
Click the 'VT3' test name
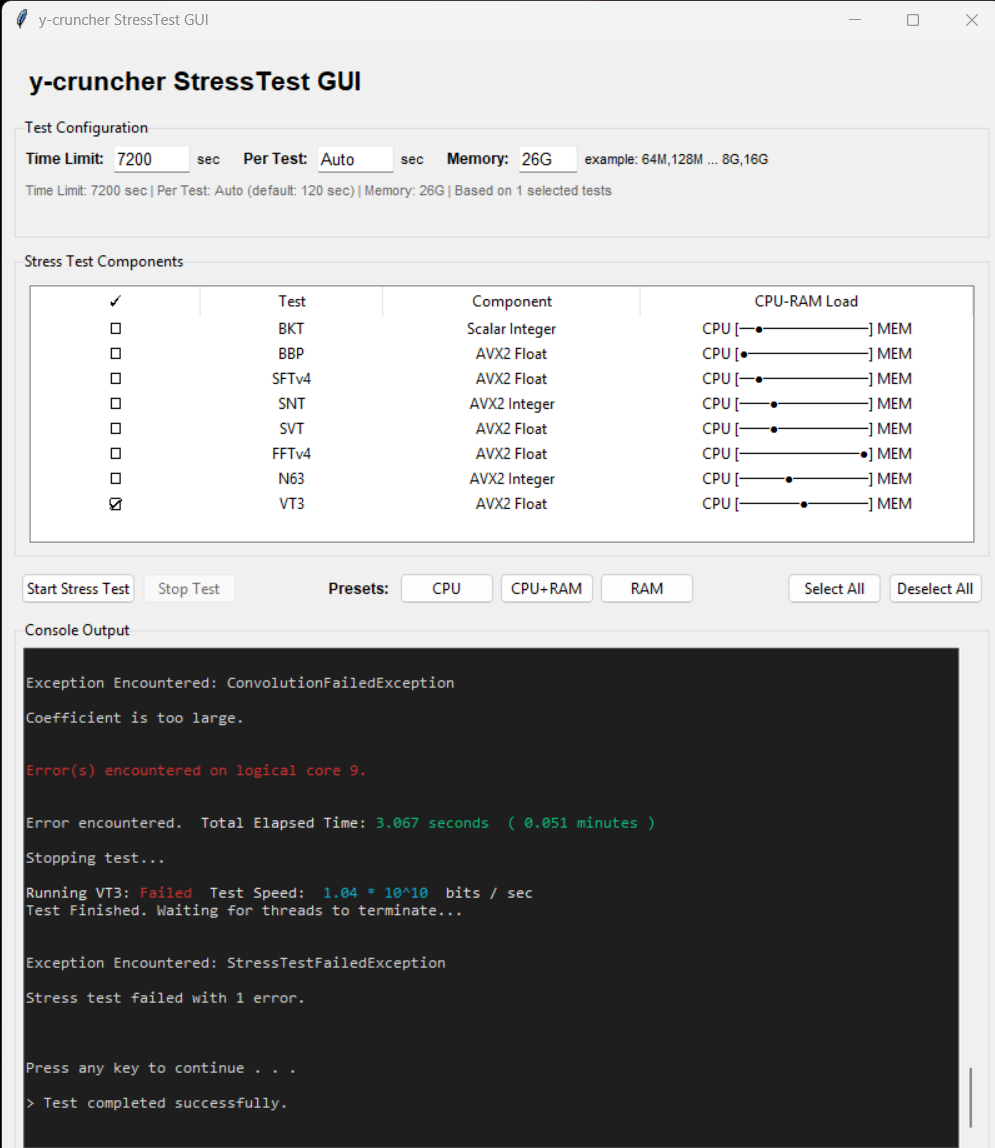point(291,504)
